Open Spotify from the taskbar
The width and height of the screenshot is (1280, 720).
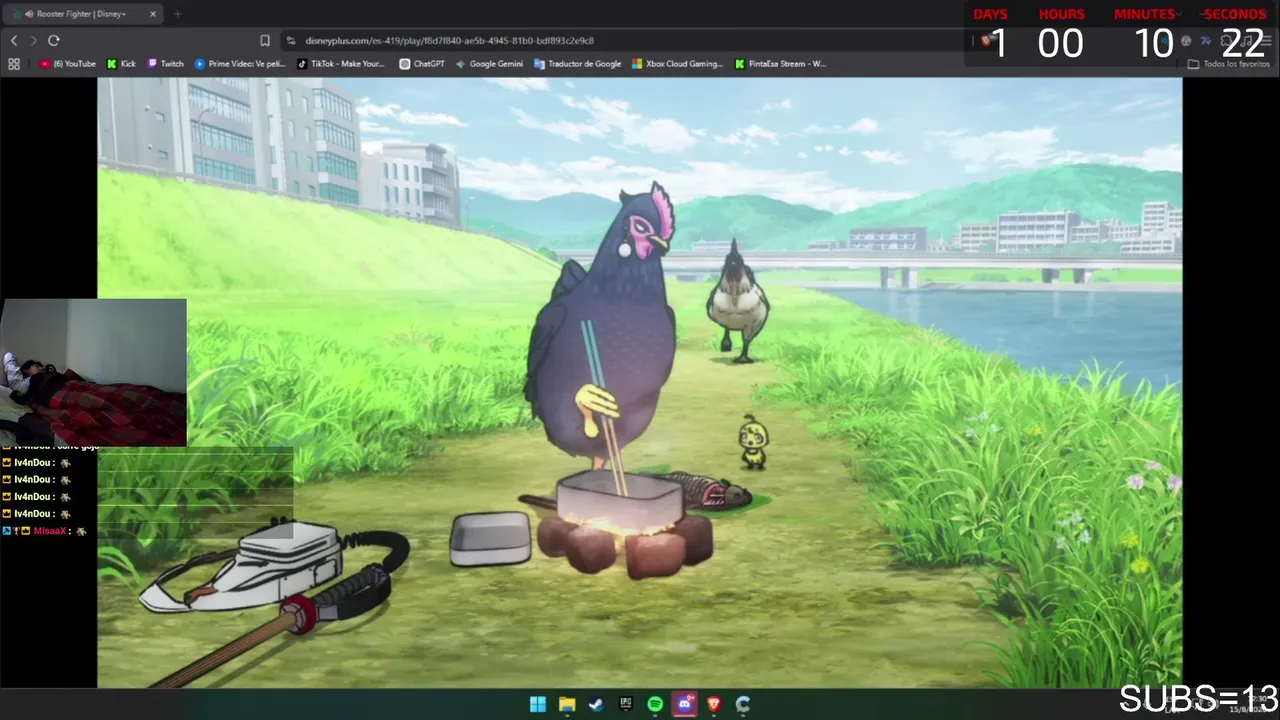pos(655,704)
